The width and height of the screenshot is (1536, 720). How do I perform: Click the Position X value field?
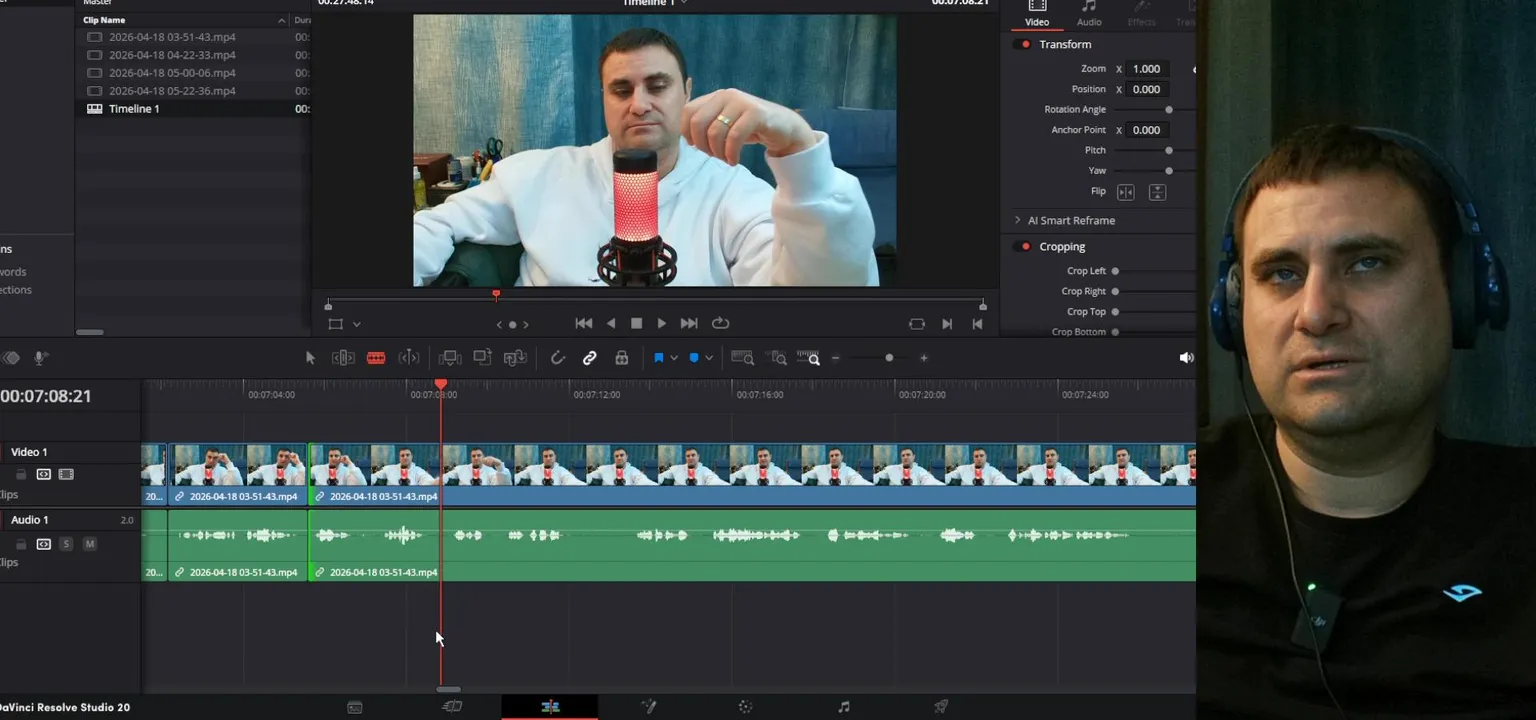(x=1147, y=89)
